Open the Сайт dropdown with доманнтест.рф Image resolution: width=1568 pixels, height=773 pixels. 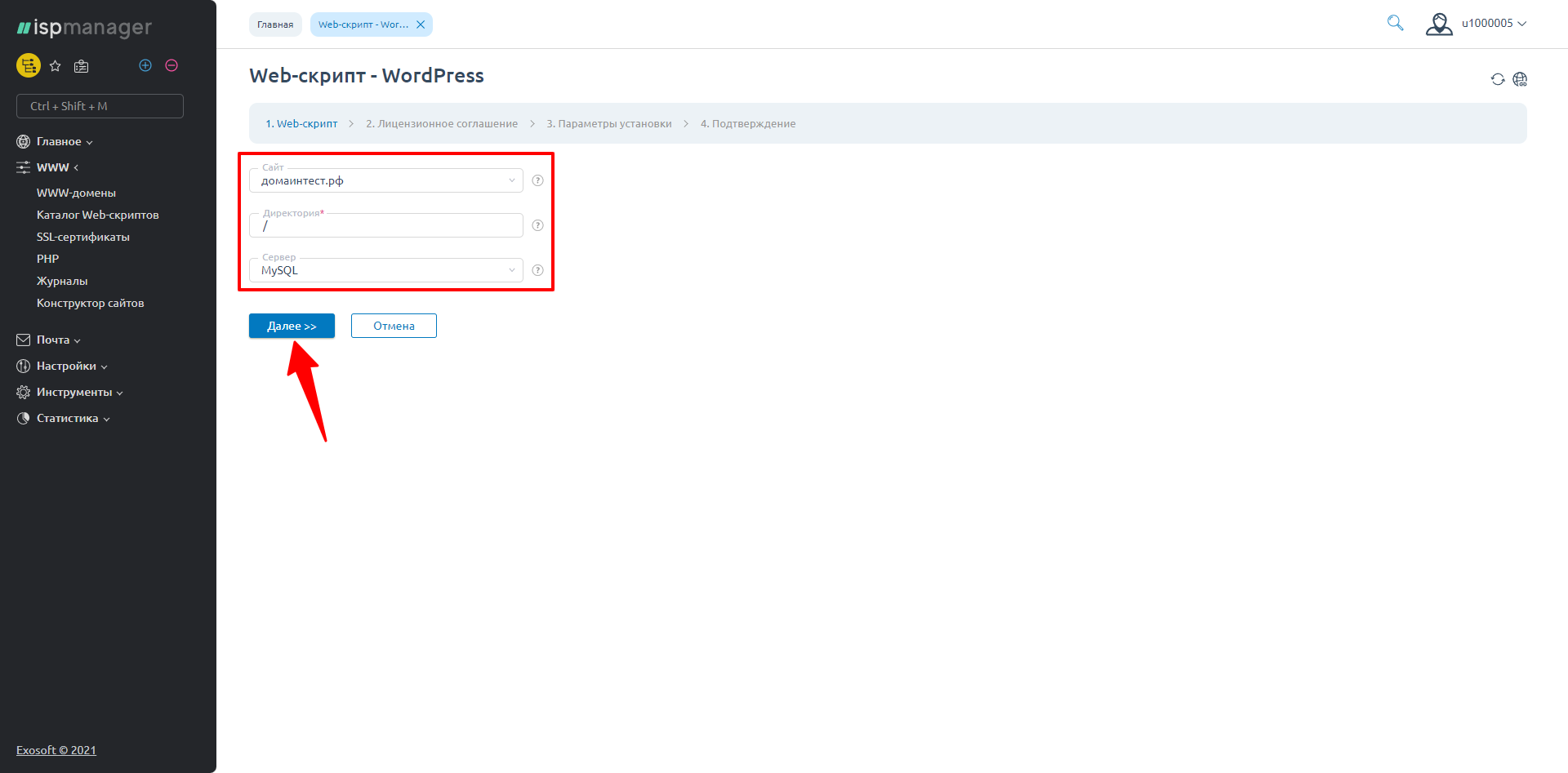click(x=385, y=181)
